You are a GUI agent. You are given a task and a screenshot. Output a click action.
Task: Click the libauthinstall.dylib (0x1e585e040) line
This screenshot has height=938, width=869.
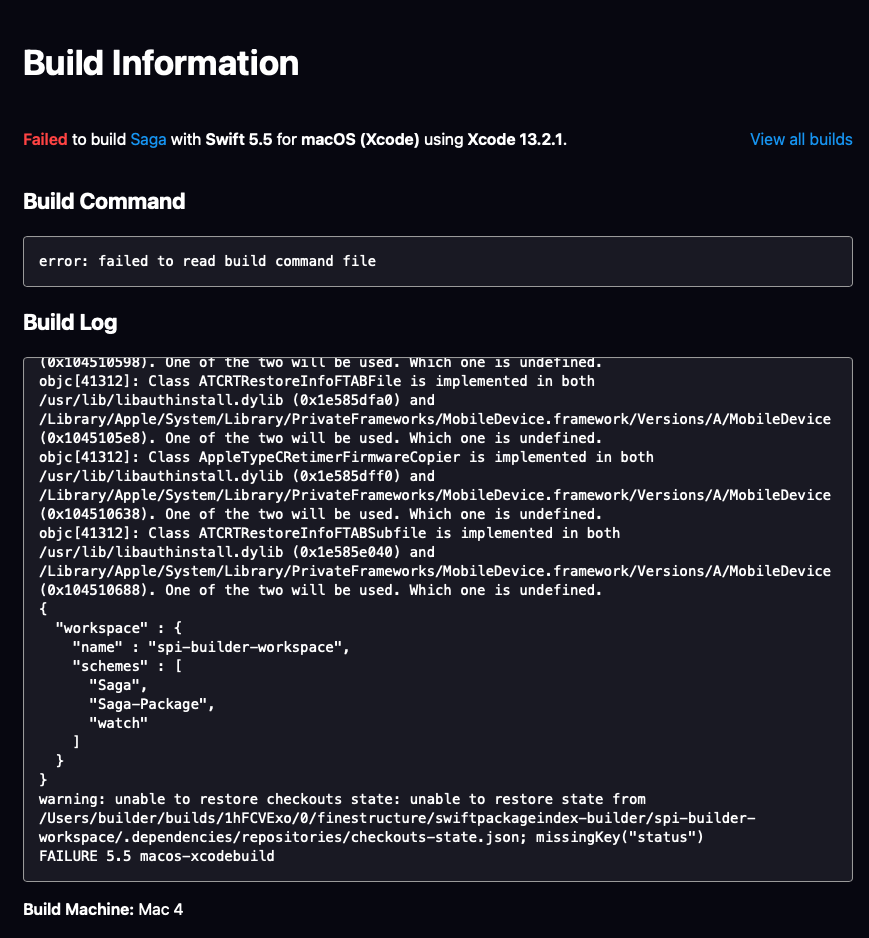[237, 552]
